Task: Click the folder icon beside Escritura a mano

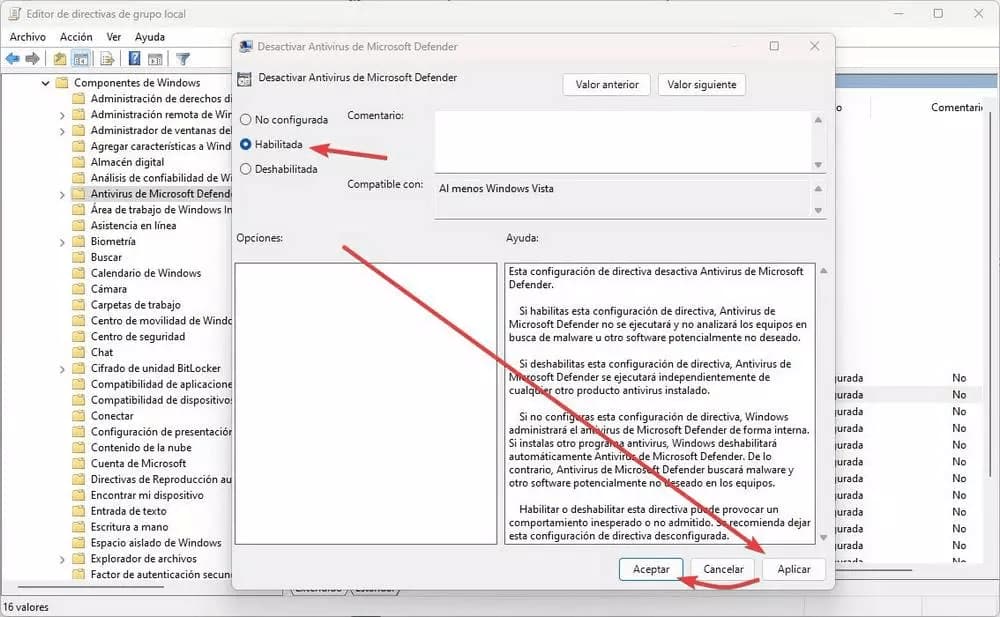Action: click(78, 527)
